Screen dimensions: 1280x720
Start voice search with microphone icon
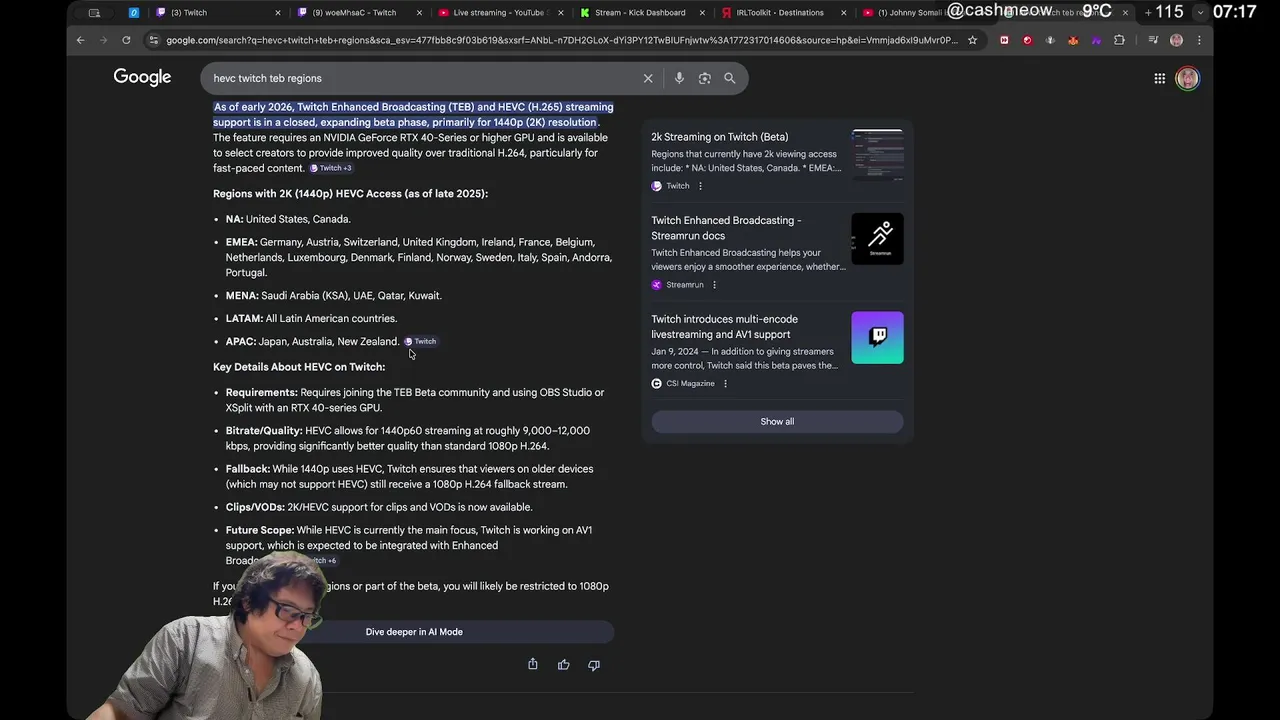(679, 78)
